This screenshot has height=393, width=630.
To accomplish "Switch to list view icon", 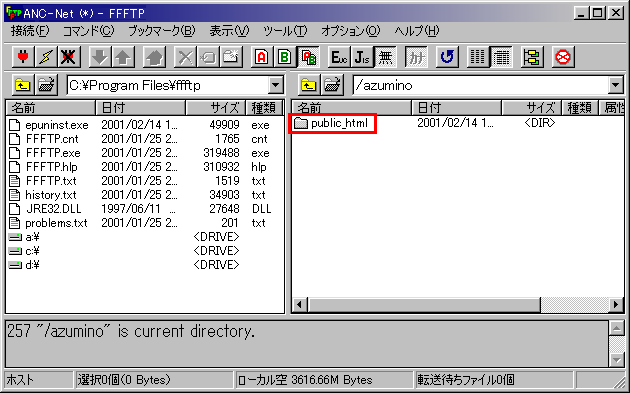I will (478, 57).
